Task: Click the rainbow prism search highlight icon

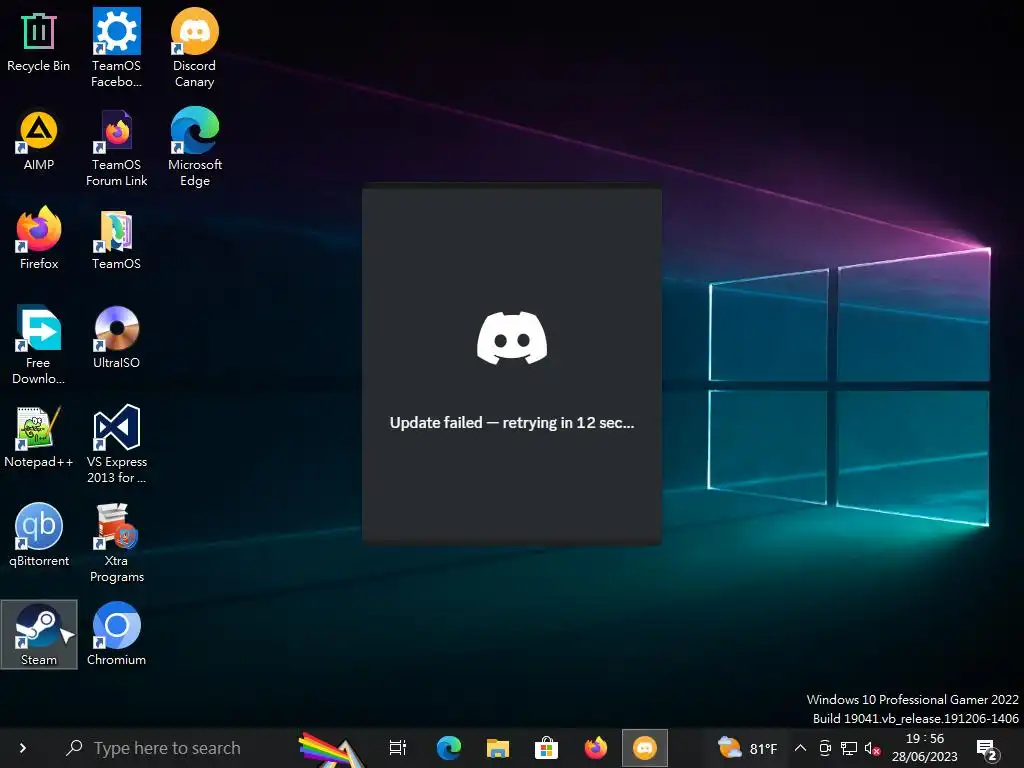Action: click(x=330, y=749)
